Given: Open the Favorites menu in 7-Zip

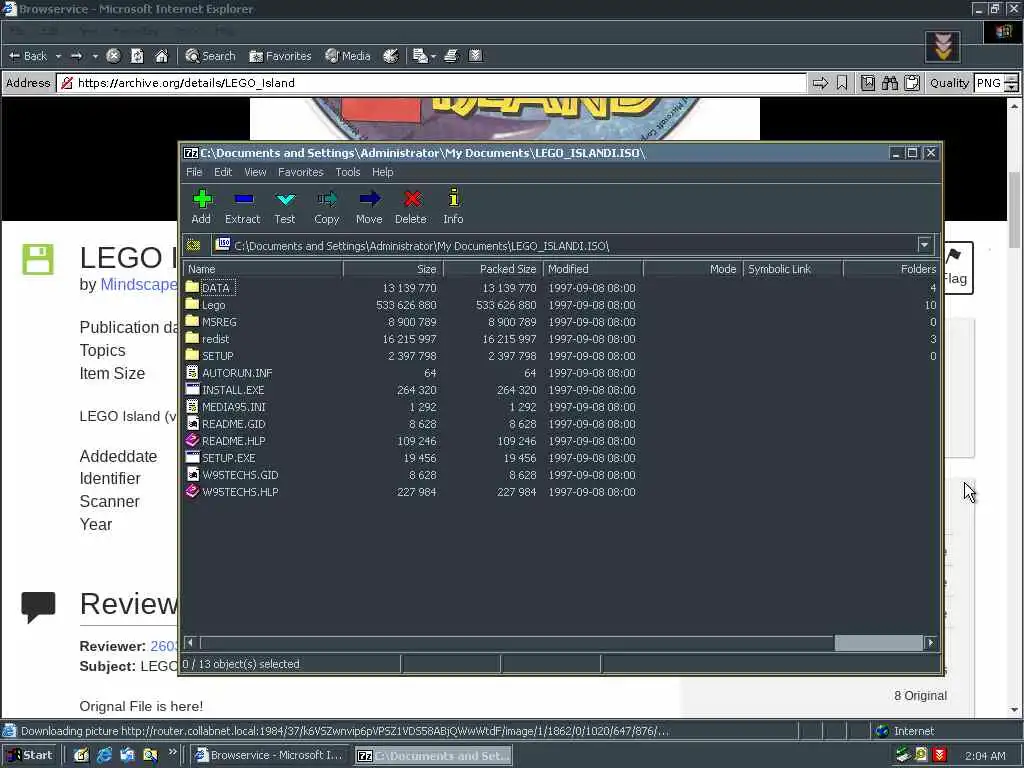Looking at the screenshot, I should 300,172.
